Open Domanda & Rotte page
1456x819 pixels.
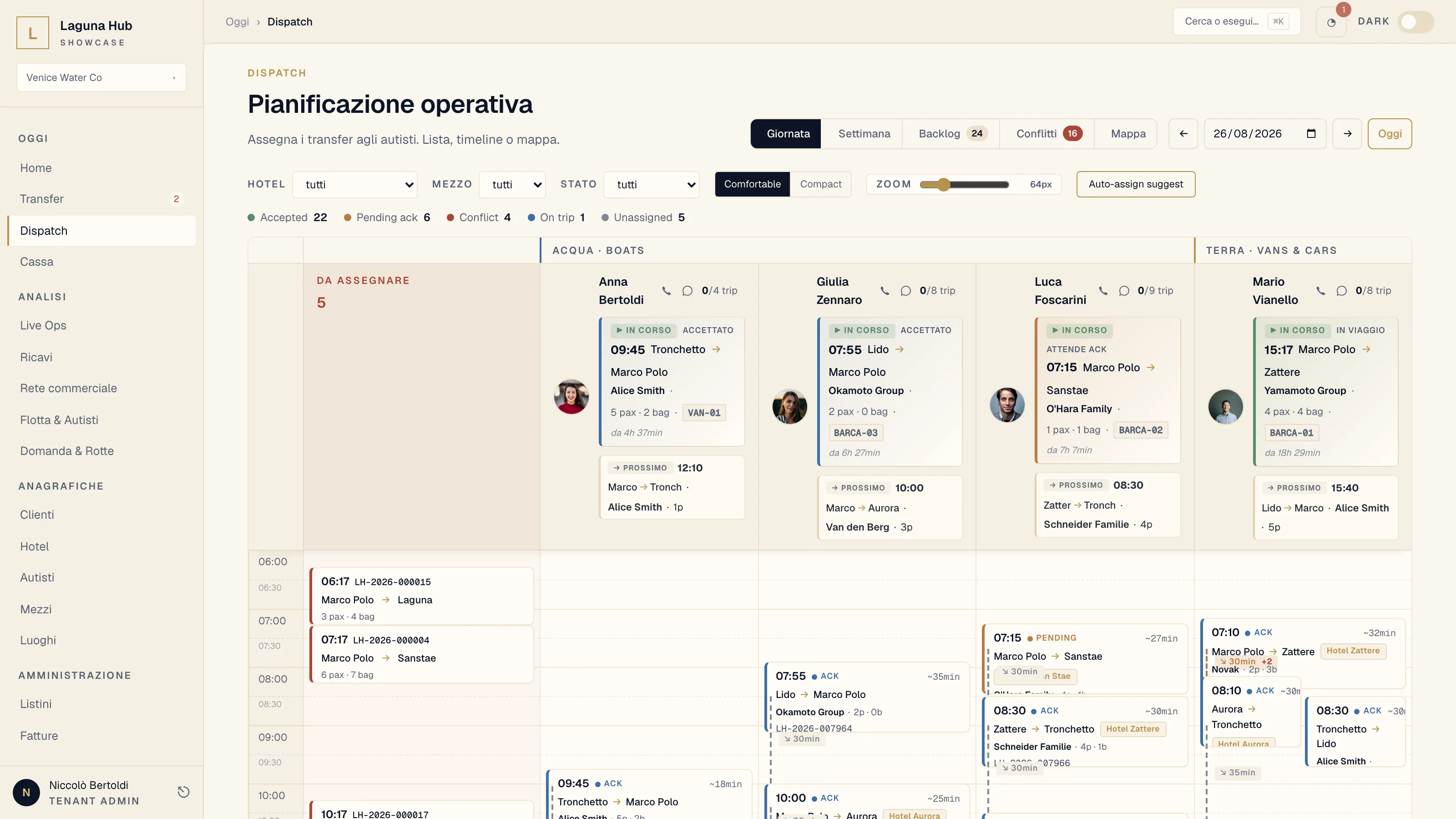click(101, 451)
